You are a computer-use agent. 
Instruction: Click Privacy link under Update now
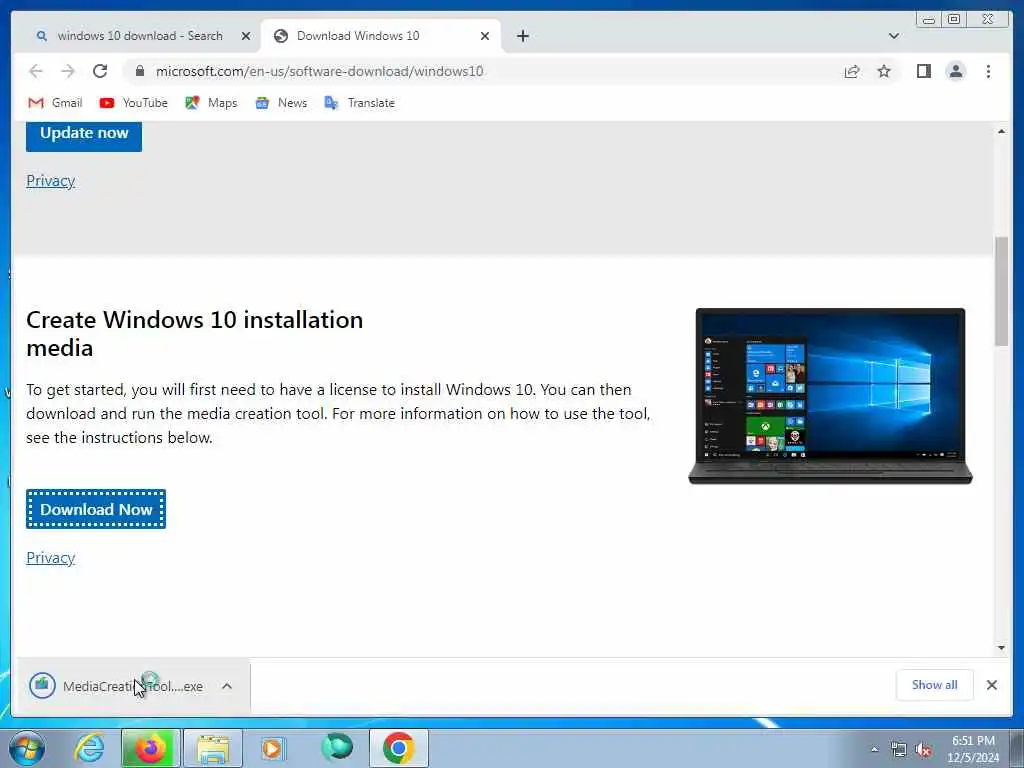pyautogui.click(x=50, y=181)
